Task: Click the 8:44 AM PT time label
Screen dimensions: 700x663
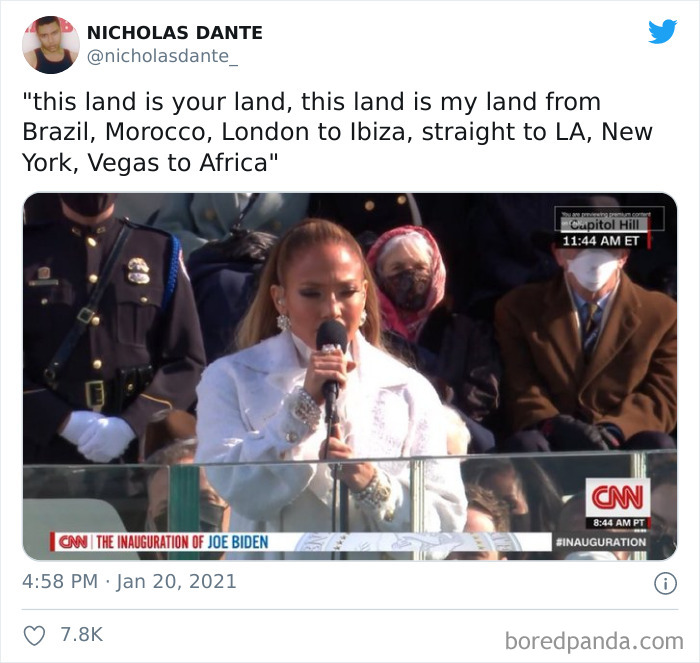Action: tap(618, 523)
